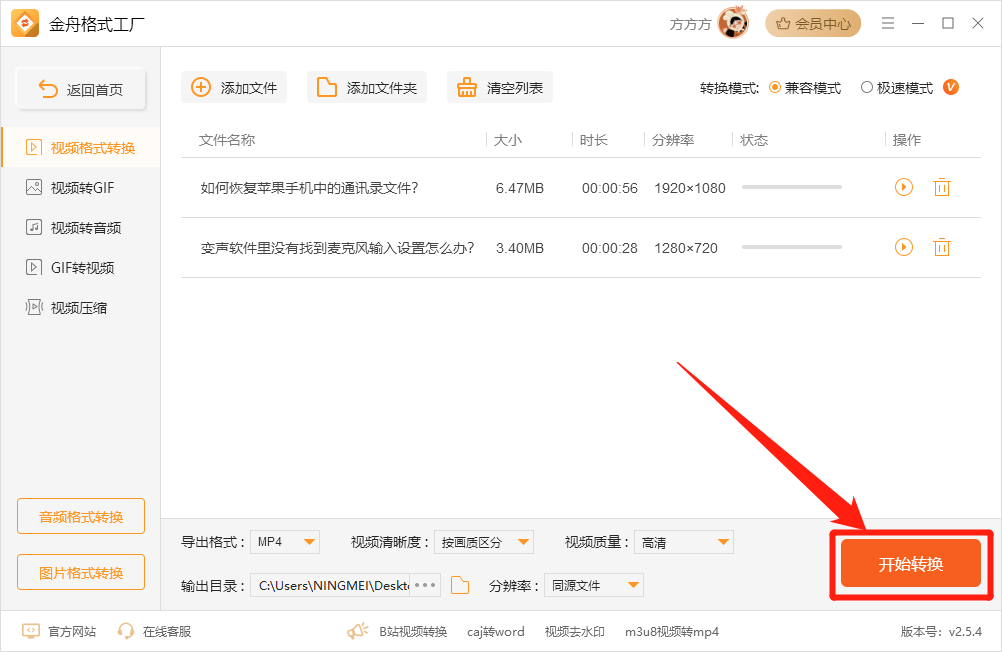Screen dimensions: 1002x652
Task: Select 极速模式 radio option
Action: click(897, 88)
